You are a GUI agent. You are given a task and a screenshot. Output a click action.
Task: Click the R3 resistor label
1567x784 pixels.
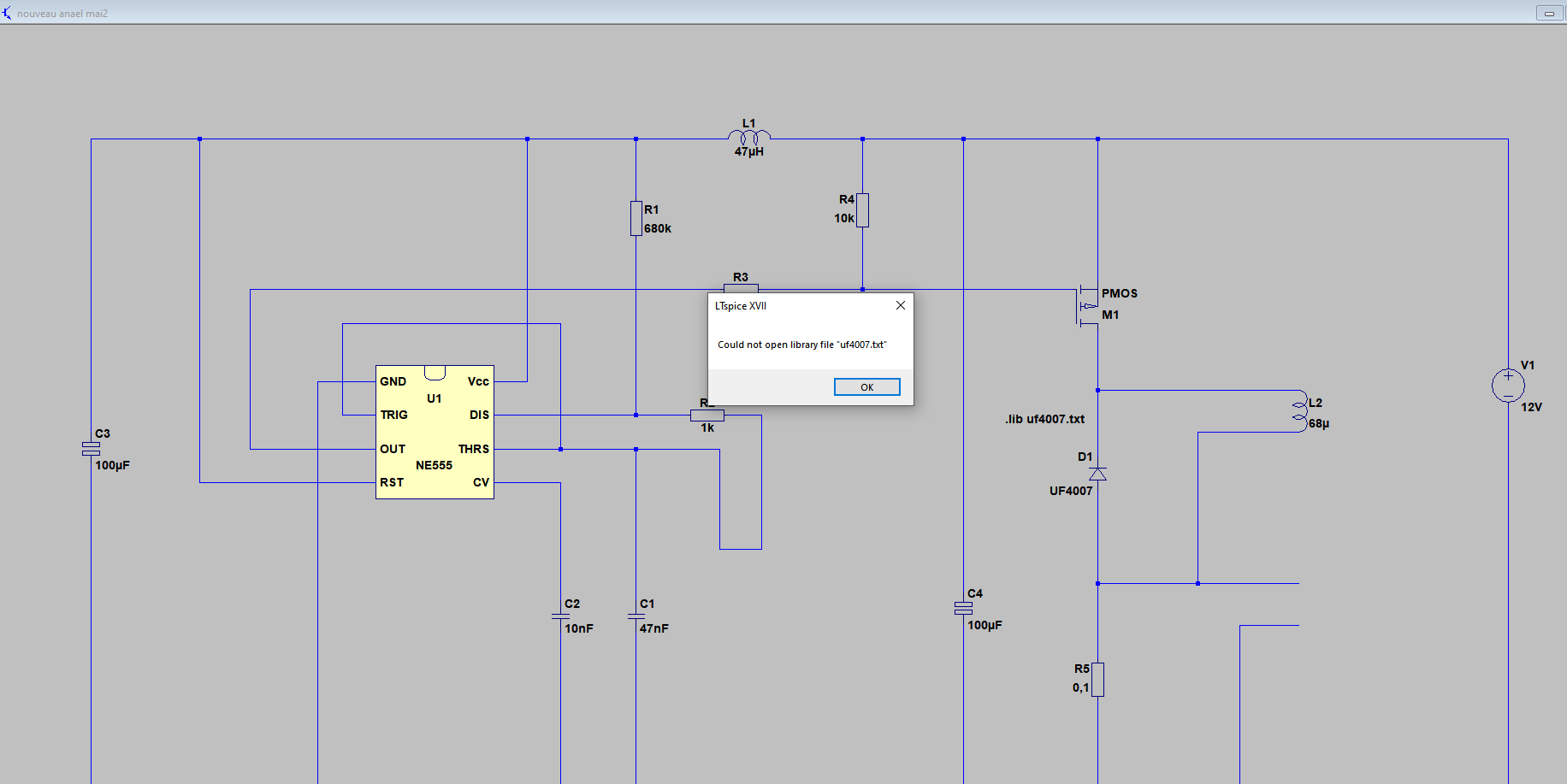point(741,277)
